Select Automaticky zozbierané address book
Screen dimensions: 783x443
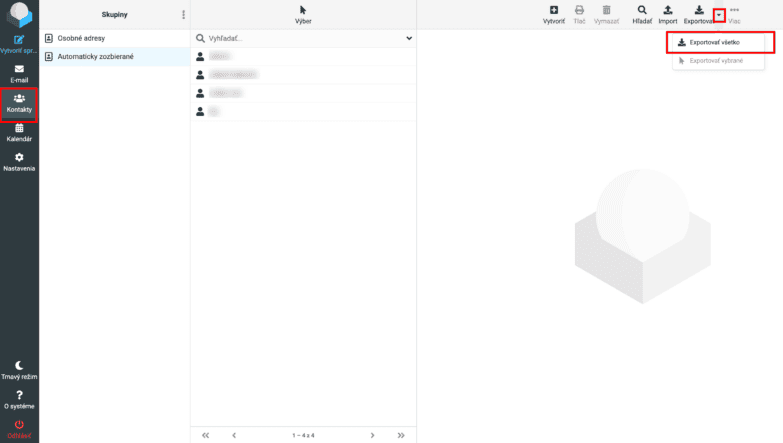tap(95, 57)
